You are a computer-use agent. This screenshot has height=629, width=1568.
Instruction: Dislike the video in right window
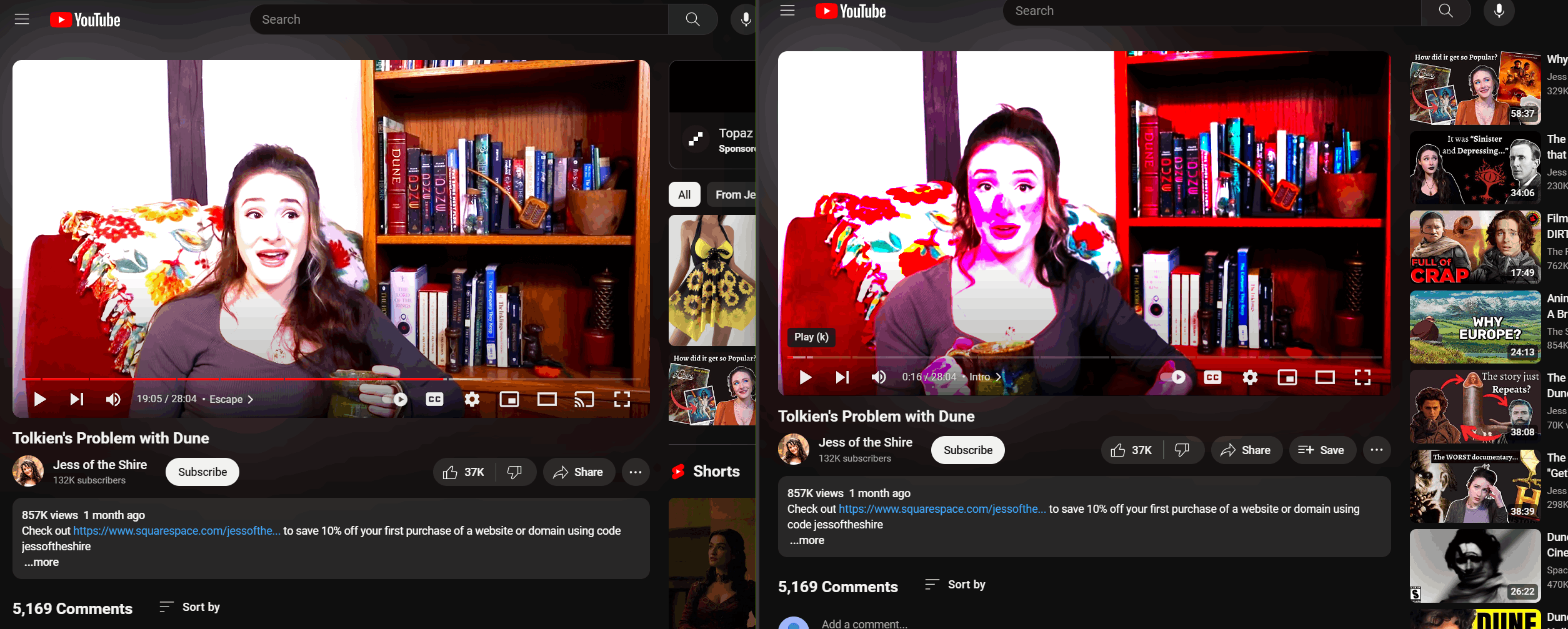(1182, 450)
